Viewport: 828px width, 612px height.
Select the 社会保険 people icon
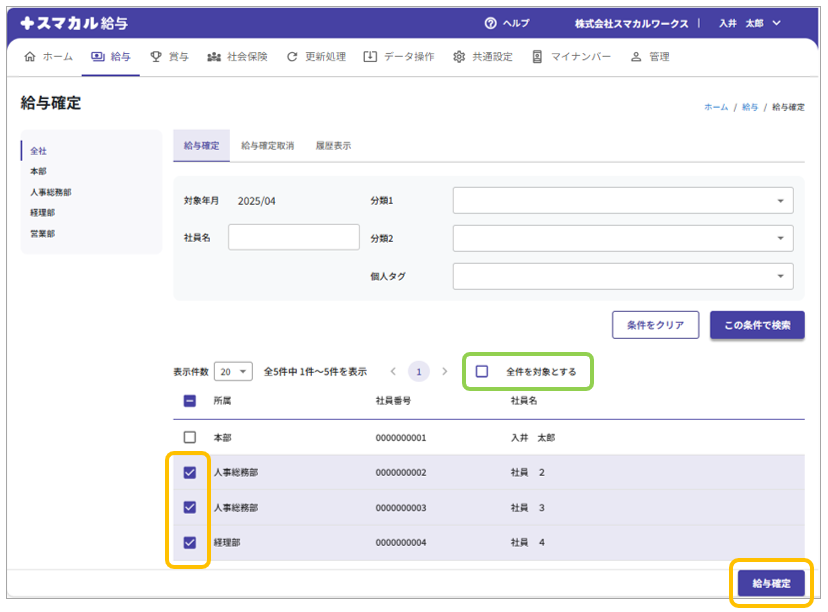[x=213, y=57]
